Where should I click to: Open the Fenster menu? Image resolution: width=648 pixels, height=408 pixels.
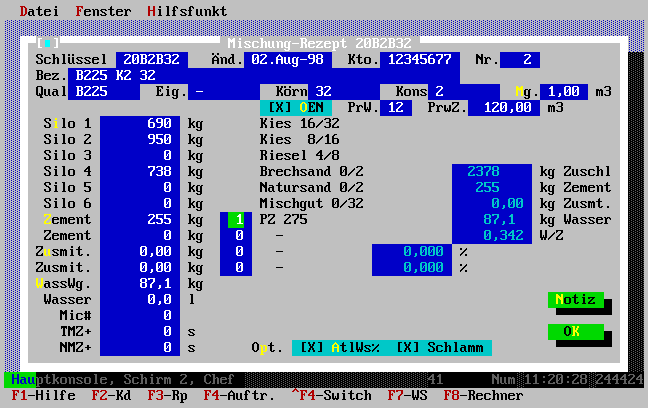pos(103,11)
